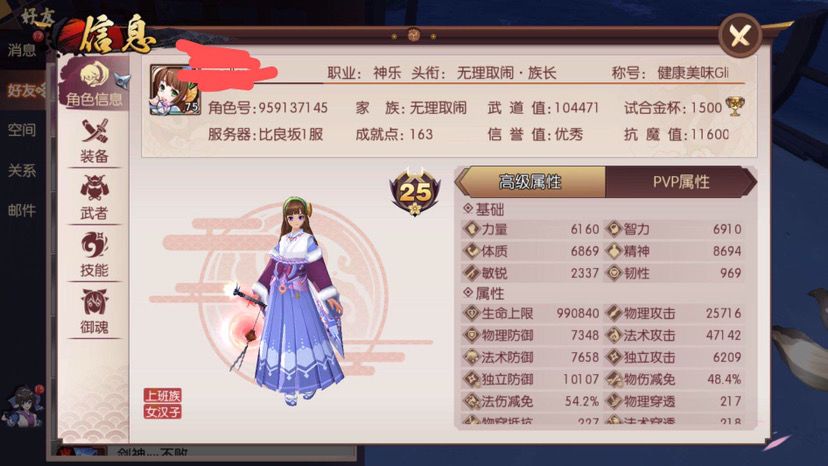The height and width of the screenshot is (466, 828).
Task: Open the 消息 messages menu item
Action: 22,50
